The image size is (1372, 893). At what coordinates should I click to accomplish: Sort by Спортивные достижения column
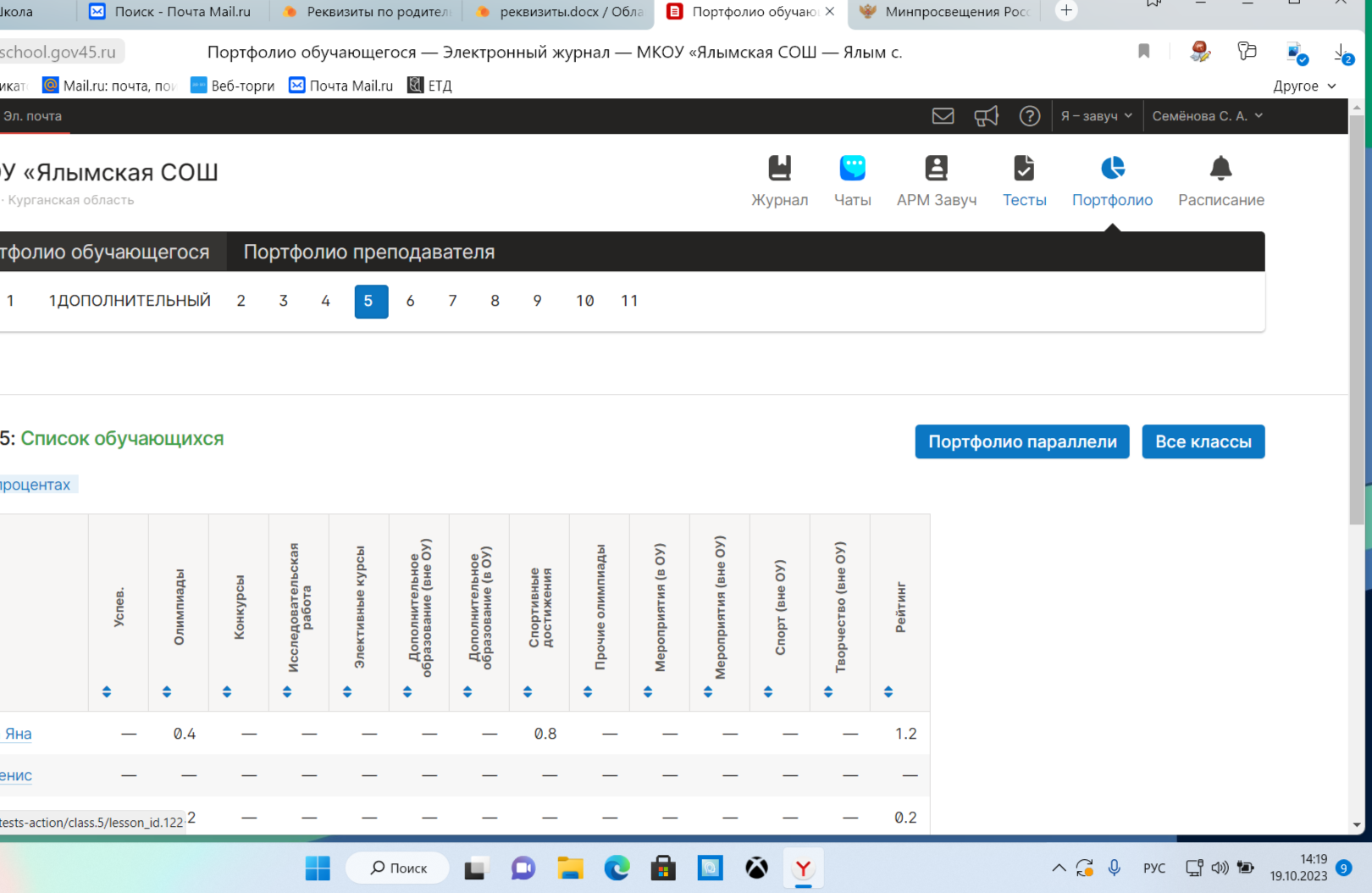[x=528, y=691]
